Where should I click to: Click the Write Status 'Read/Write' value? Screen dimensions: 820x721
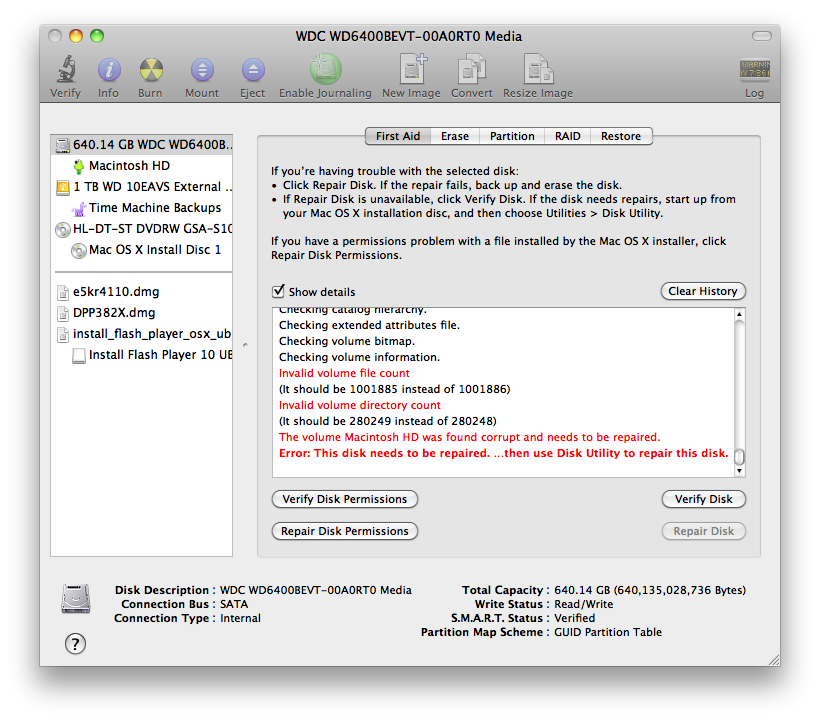[584, 604]
